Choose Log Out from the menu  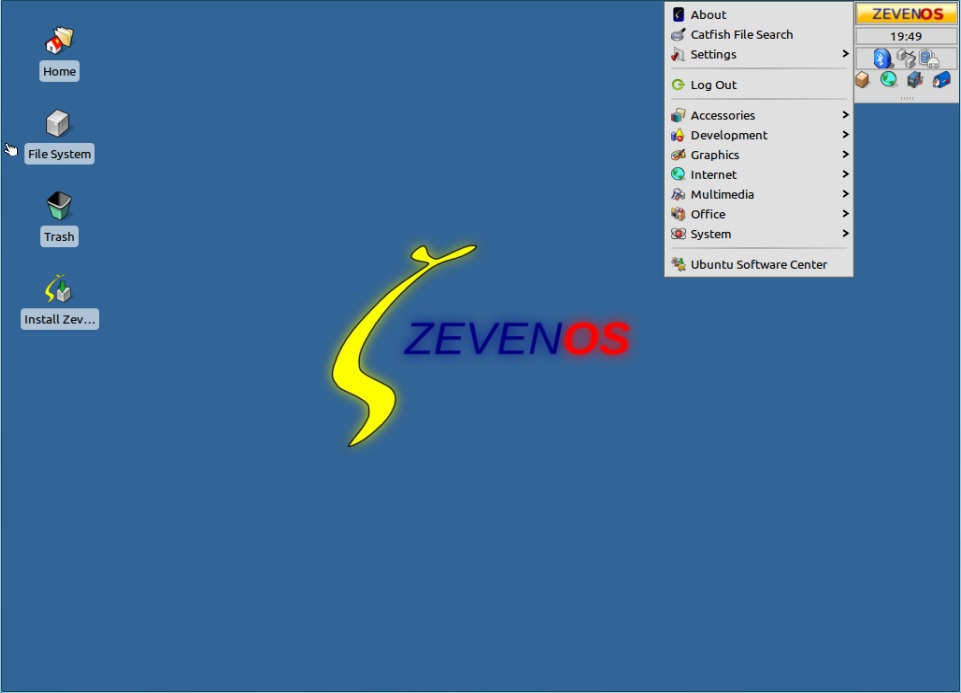[759, 85]
